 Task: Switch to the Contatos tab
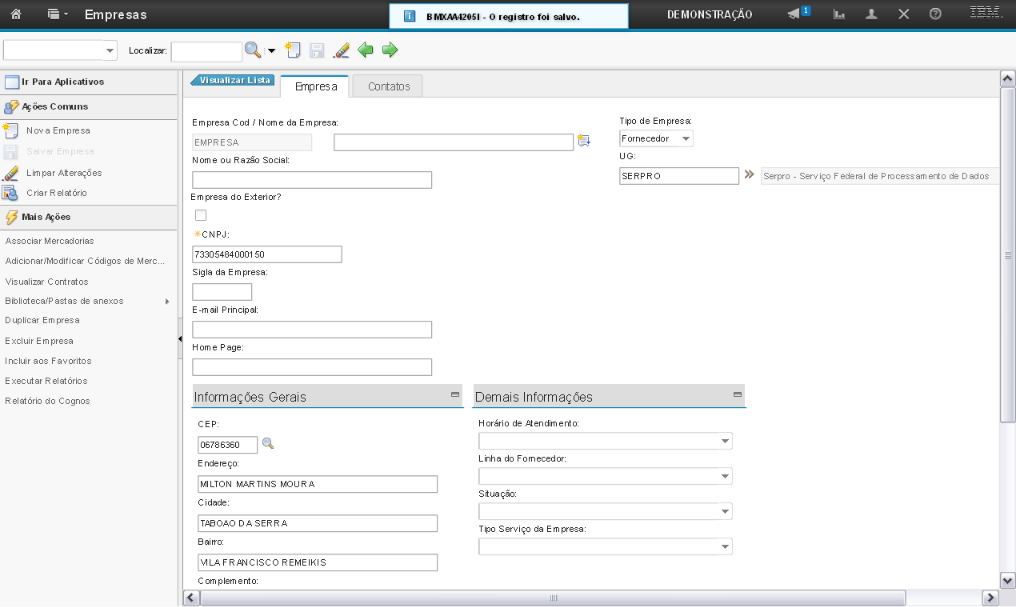[389, 87]
